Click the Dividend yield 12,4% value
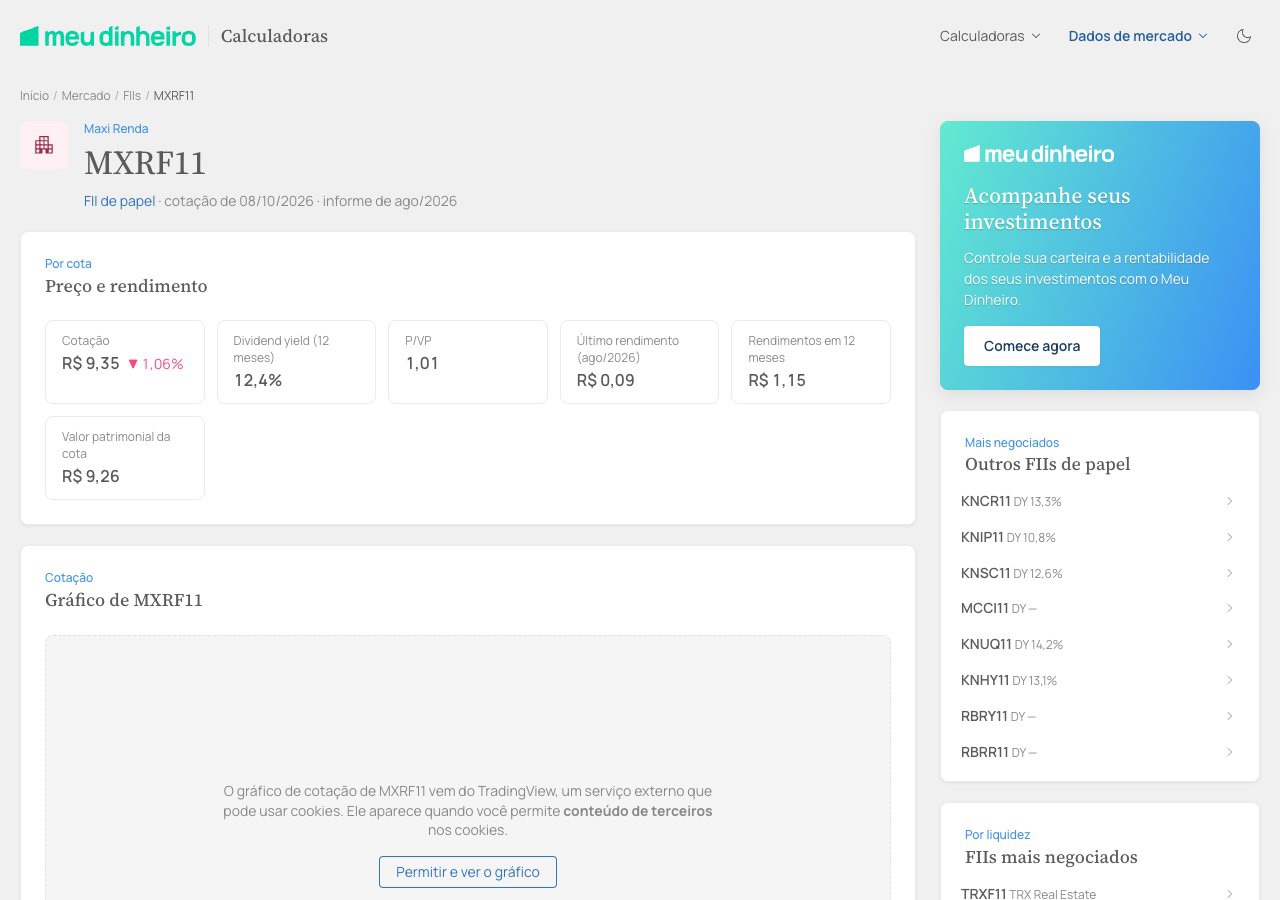 258,381
